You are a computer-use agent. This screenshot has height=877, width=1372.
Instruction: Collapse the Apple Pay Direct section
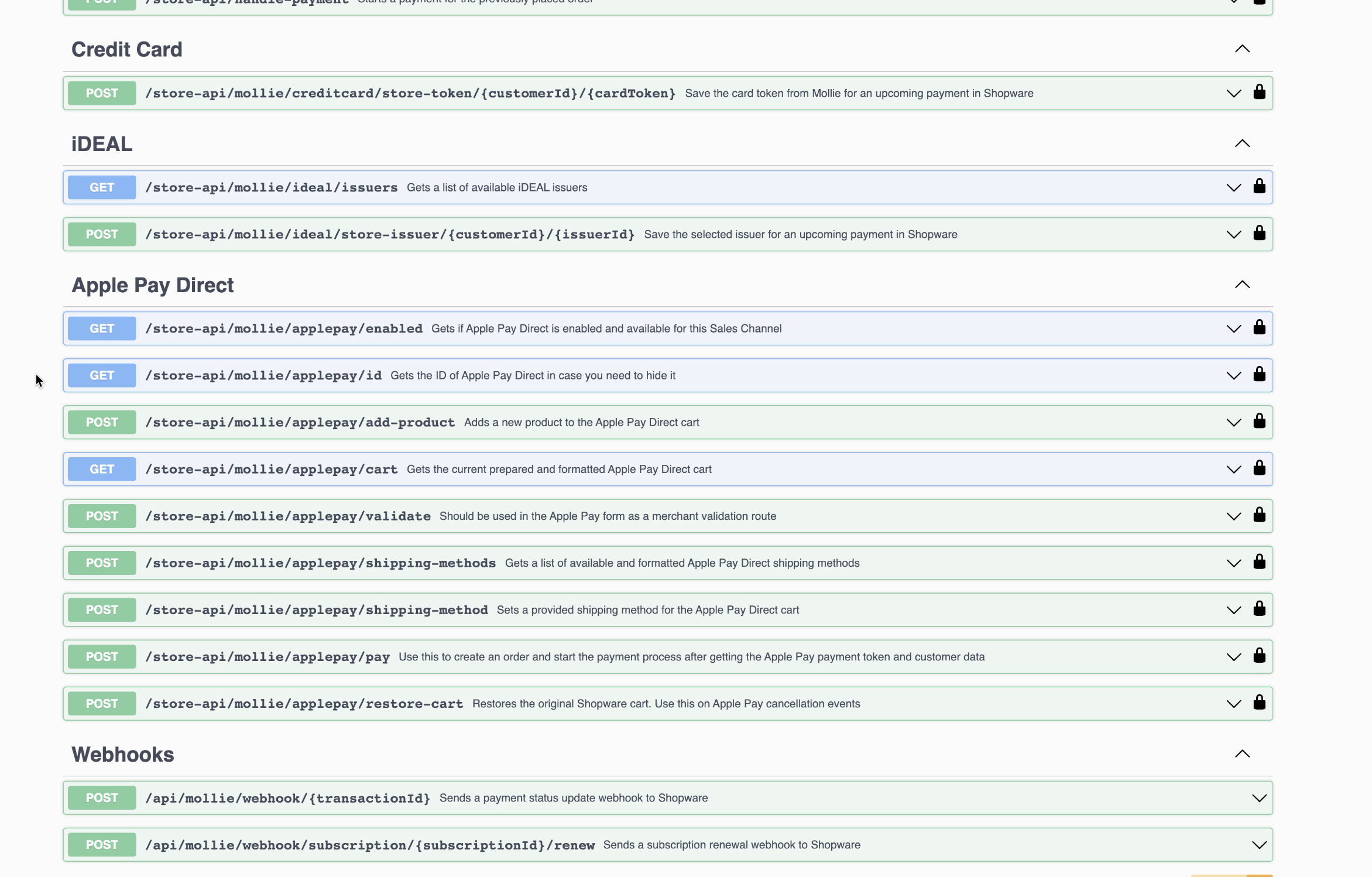pyautogui.click(x=1242, y=285)
